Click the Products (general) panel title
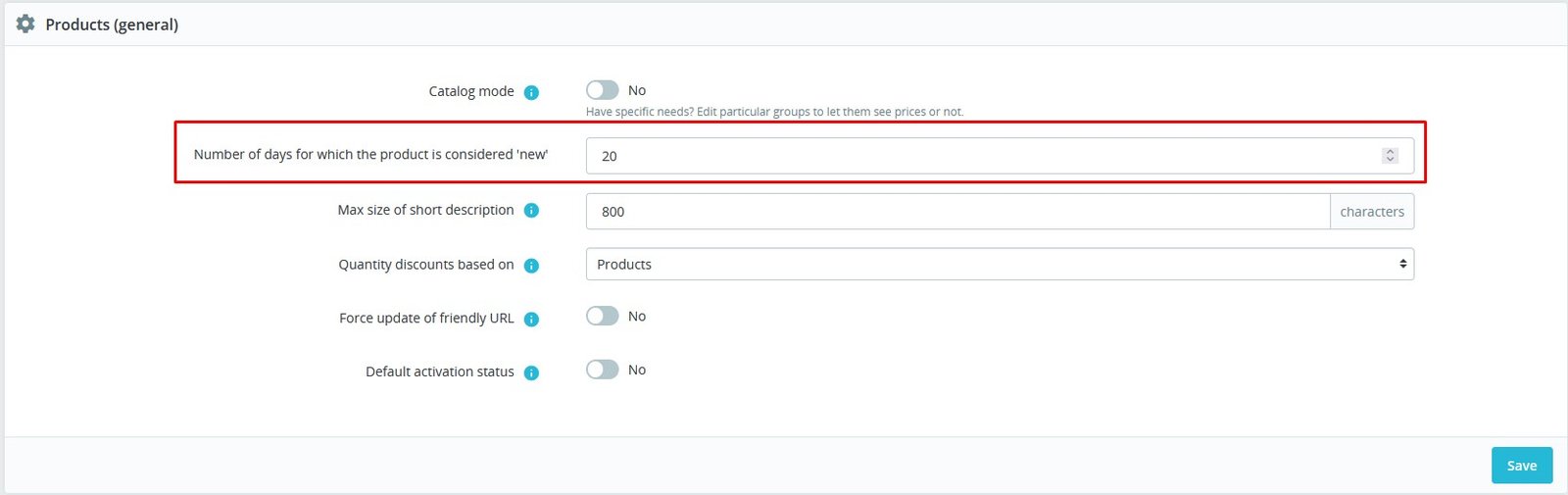 pos(112,25)
